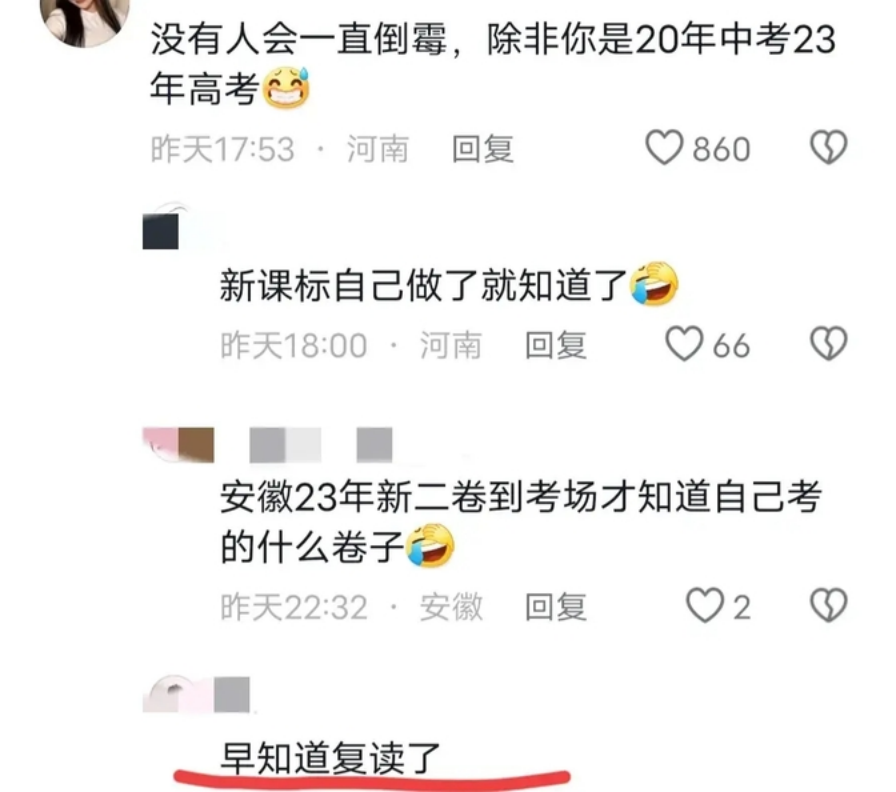Dislike the 20年中考23年高考 comment
Image resolution: width=896 pixels, height=792 pixels.
click(x=829, y=147)
